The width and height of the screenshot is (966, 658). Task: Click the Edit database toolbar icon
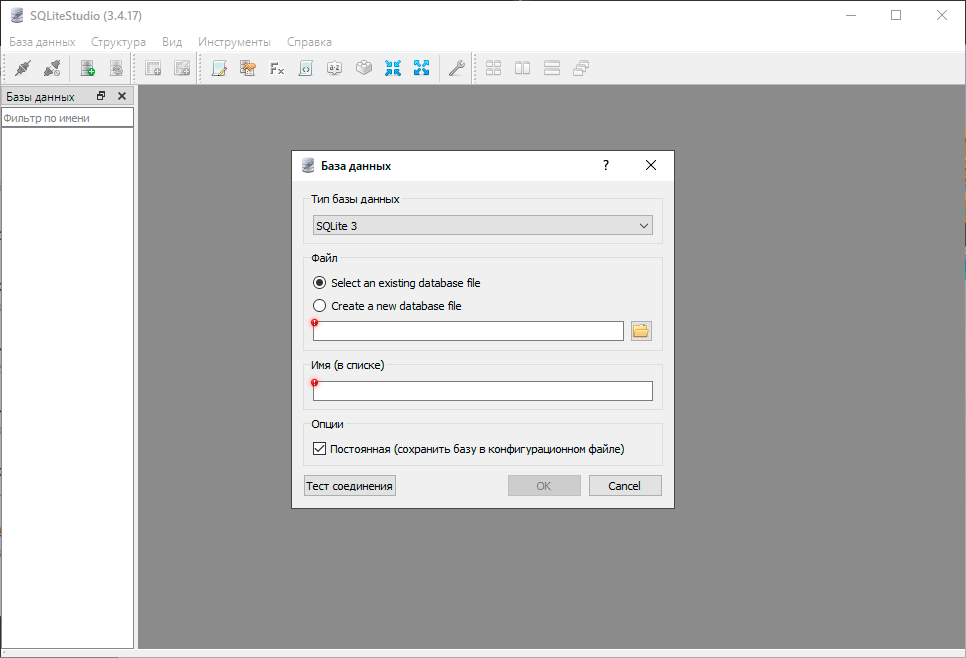[x=116, y=68]
